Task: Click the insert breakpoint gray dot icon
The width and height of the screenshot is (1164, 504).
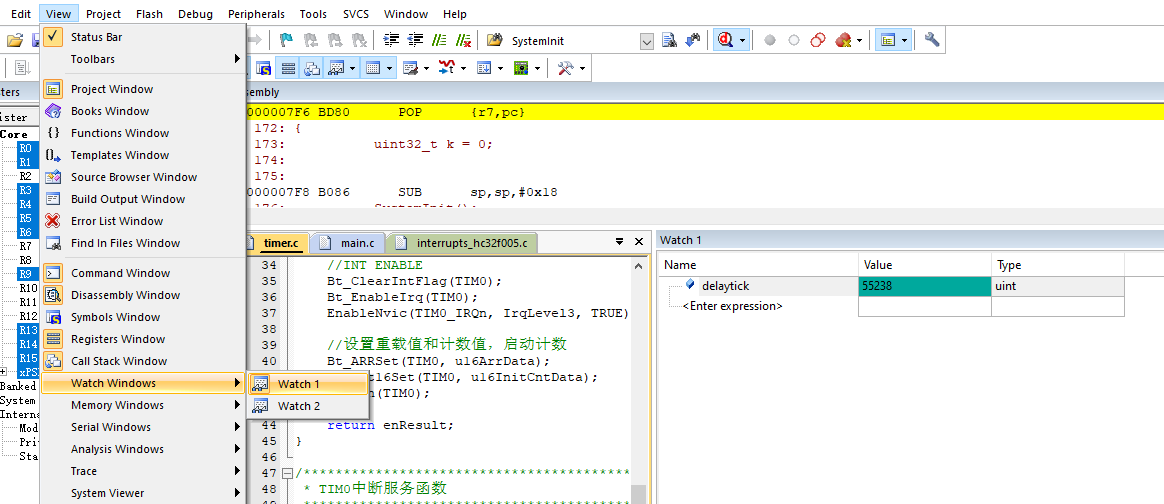Action: point(770,40)
